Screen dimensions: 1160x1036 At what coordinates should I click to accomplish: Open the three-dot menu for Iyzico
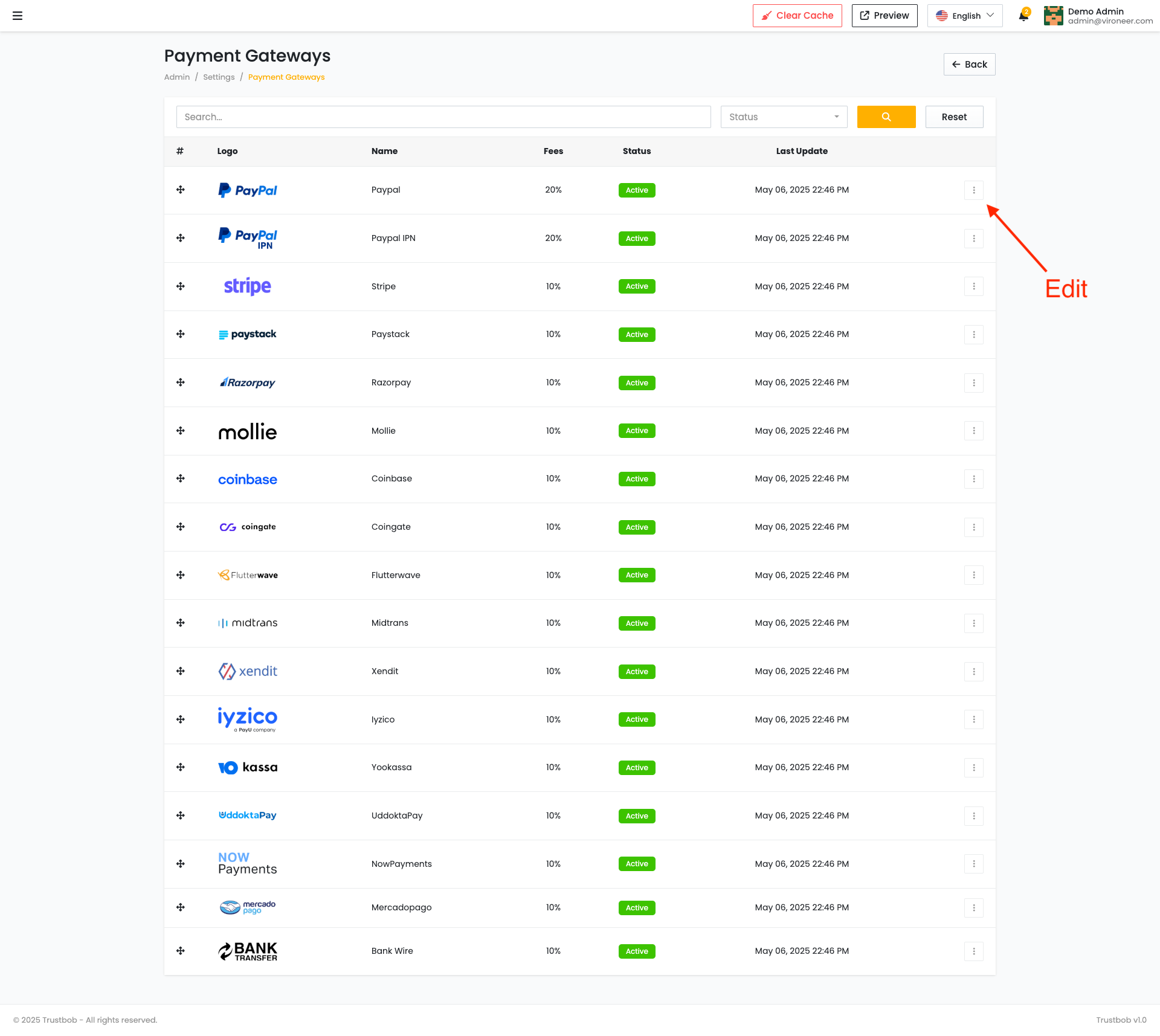click(974, 719)
